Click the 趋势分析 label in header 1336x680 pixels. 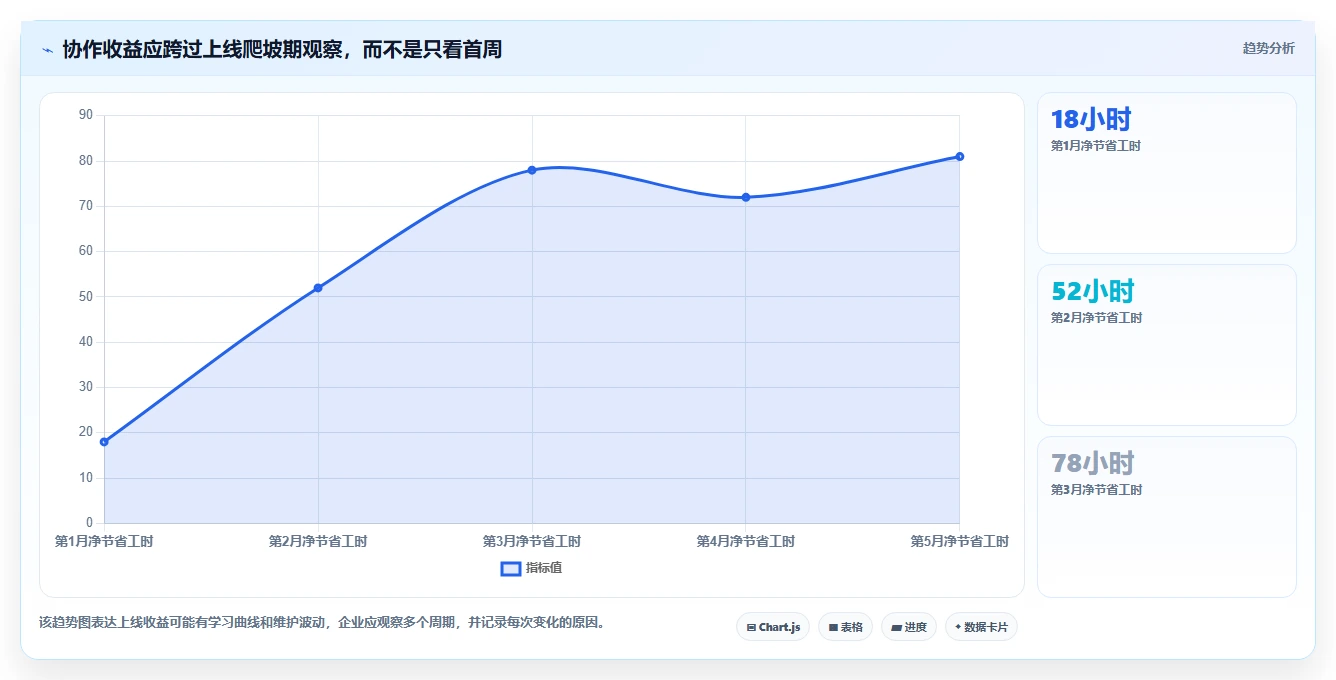[1268, 48]
